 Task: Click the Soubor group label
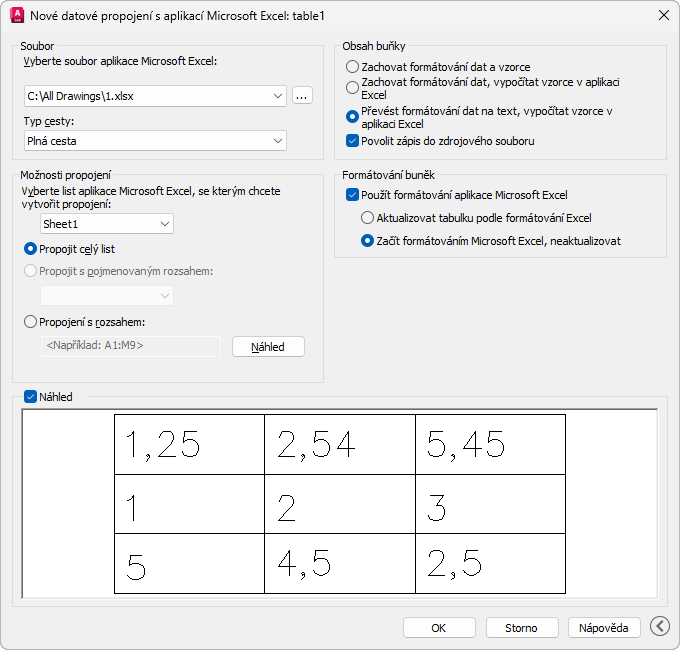(x=37, y=46)
